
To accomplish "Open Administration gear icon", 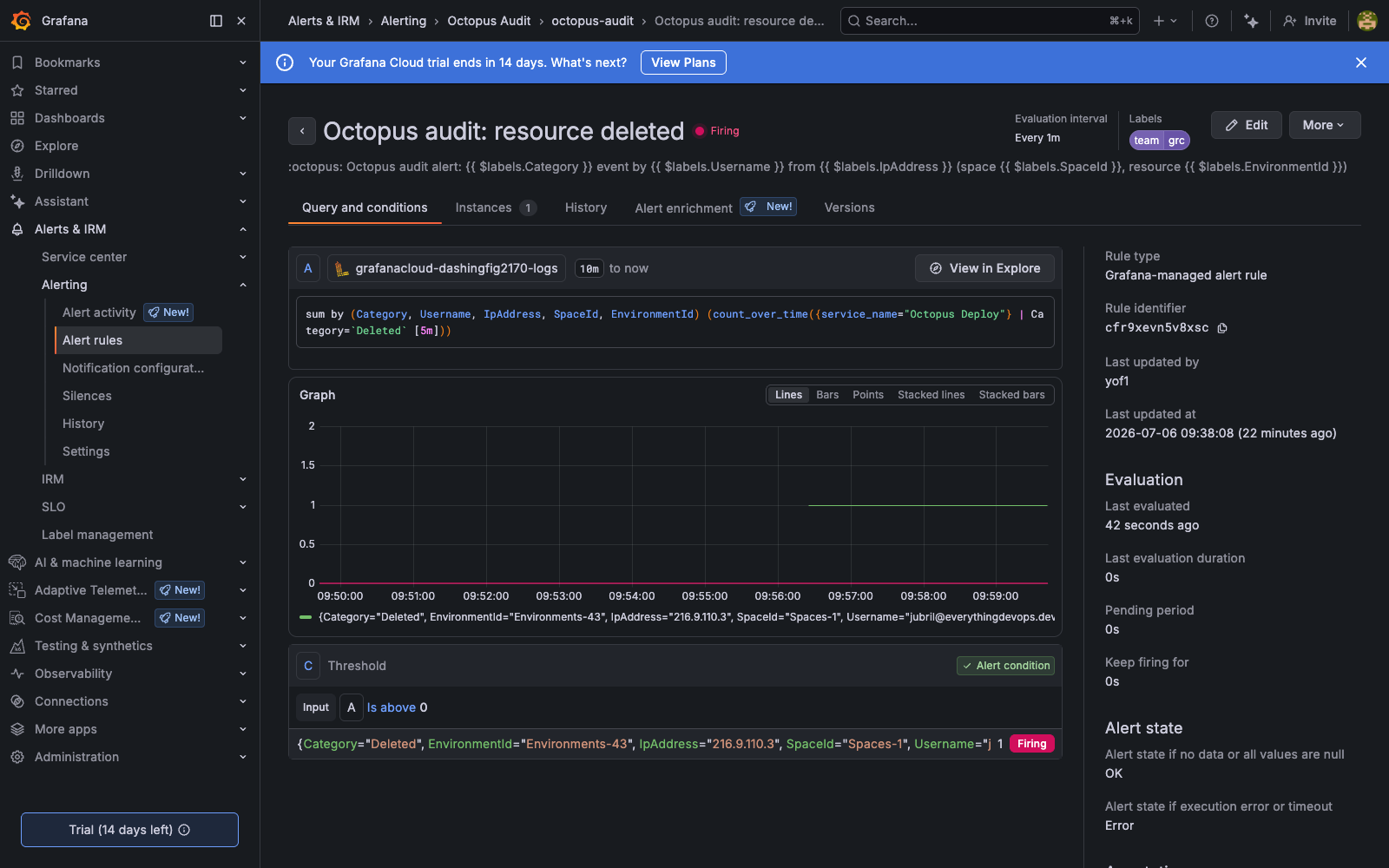I will click(x=17, y=757).
